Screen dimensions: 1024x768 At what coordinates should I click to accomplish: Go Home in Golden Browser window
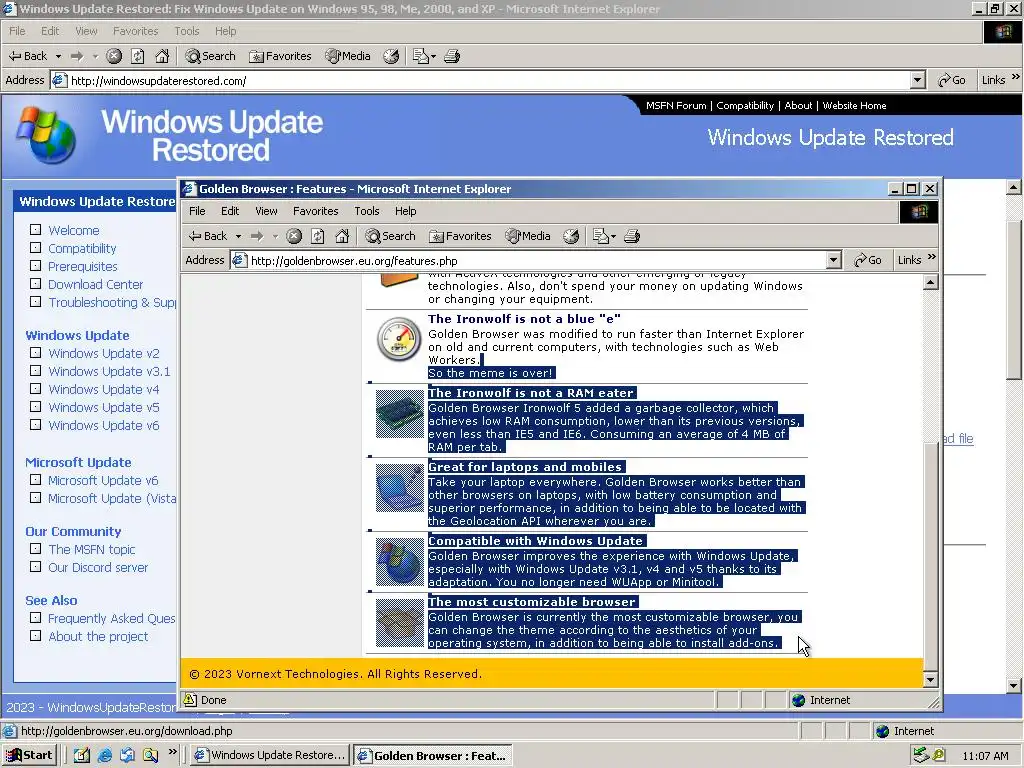342,236
